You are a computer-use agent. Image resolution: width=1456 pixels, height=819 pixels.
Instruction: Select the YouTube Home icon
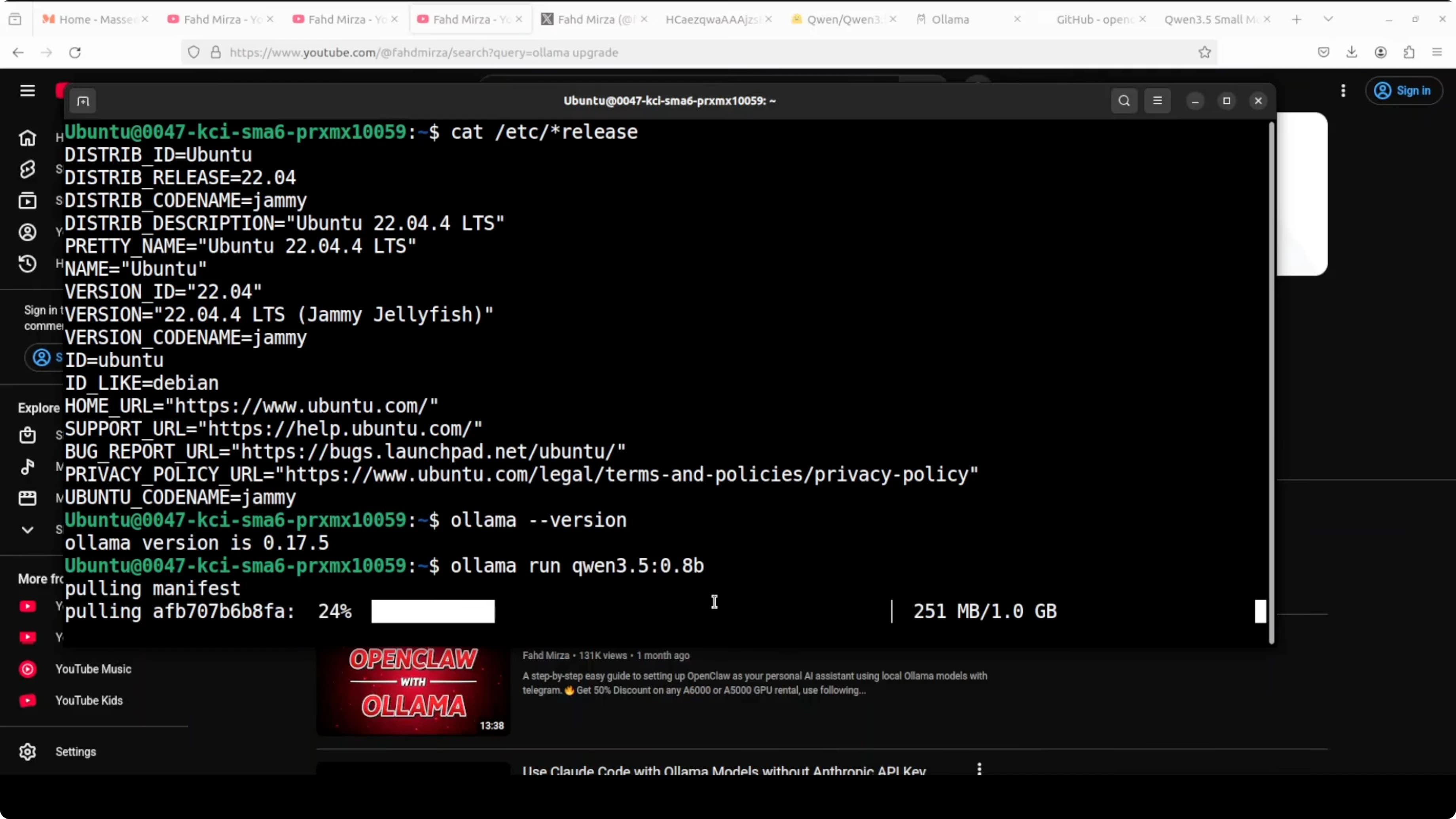[27, 138]
